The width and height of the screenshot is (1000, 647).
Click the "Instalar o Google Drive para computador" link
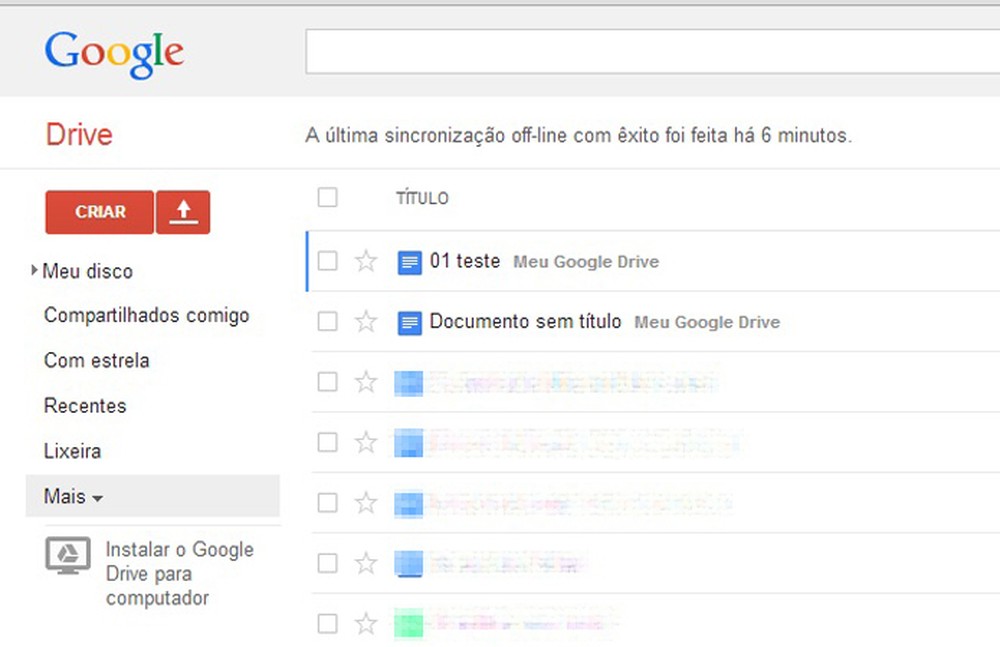tap(178, 573)
